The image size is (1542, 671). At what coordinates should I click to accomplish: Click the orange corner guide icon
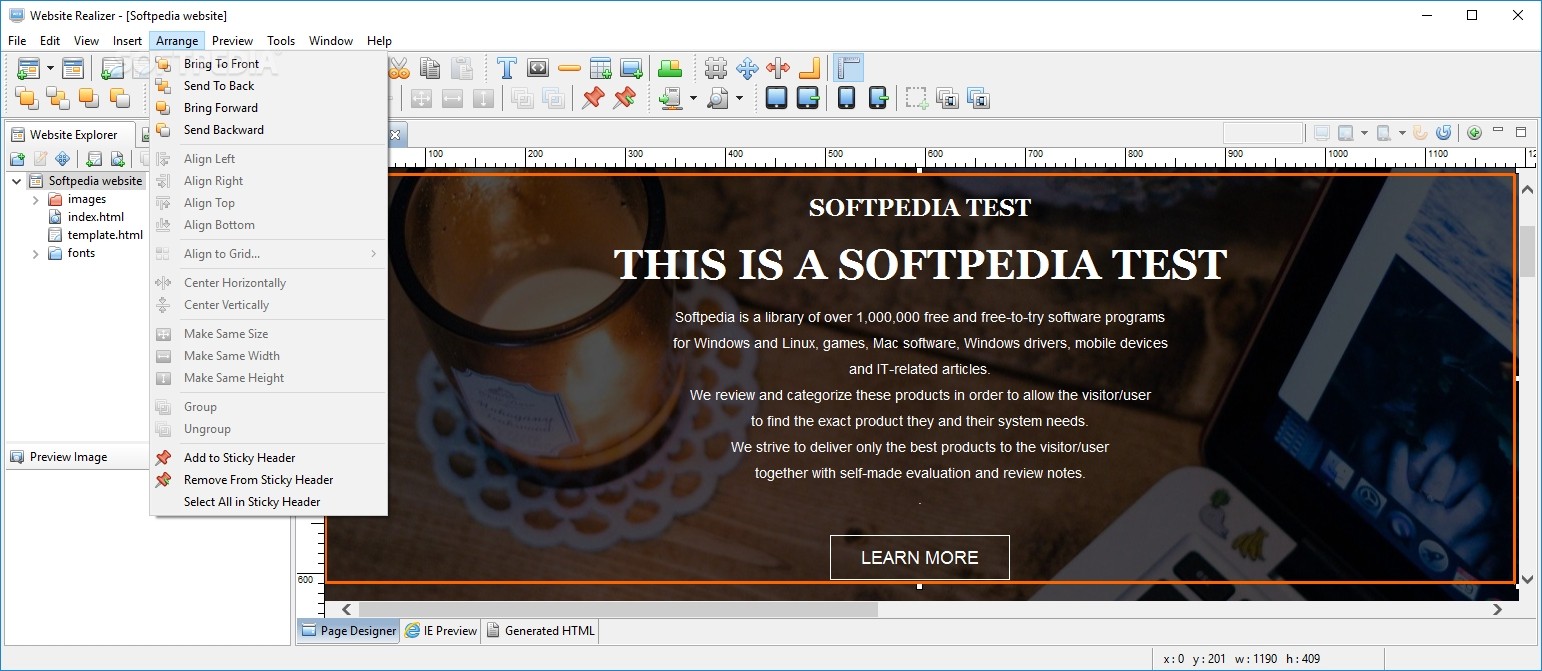(x=809, y=68)
